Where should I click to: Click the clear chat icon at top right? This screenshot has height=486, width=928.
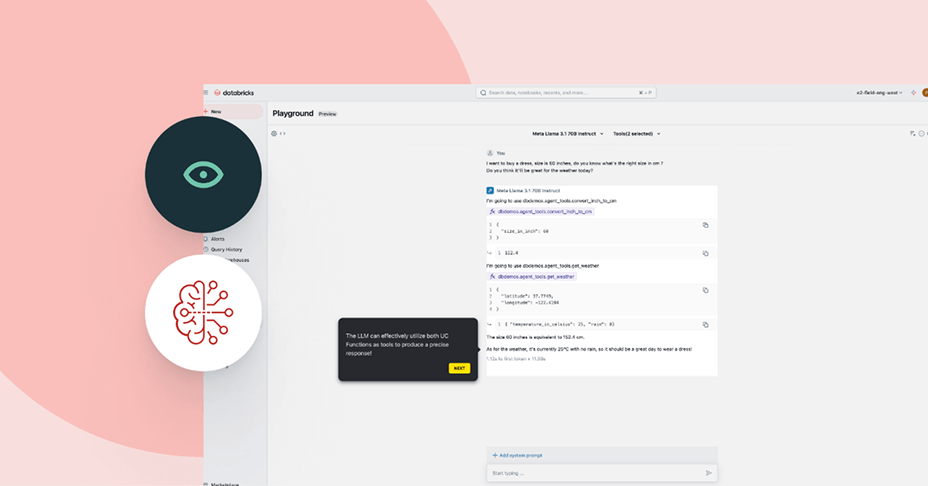[x=913, y=134]
